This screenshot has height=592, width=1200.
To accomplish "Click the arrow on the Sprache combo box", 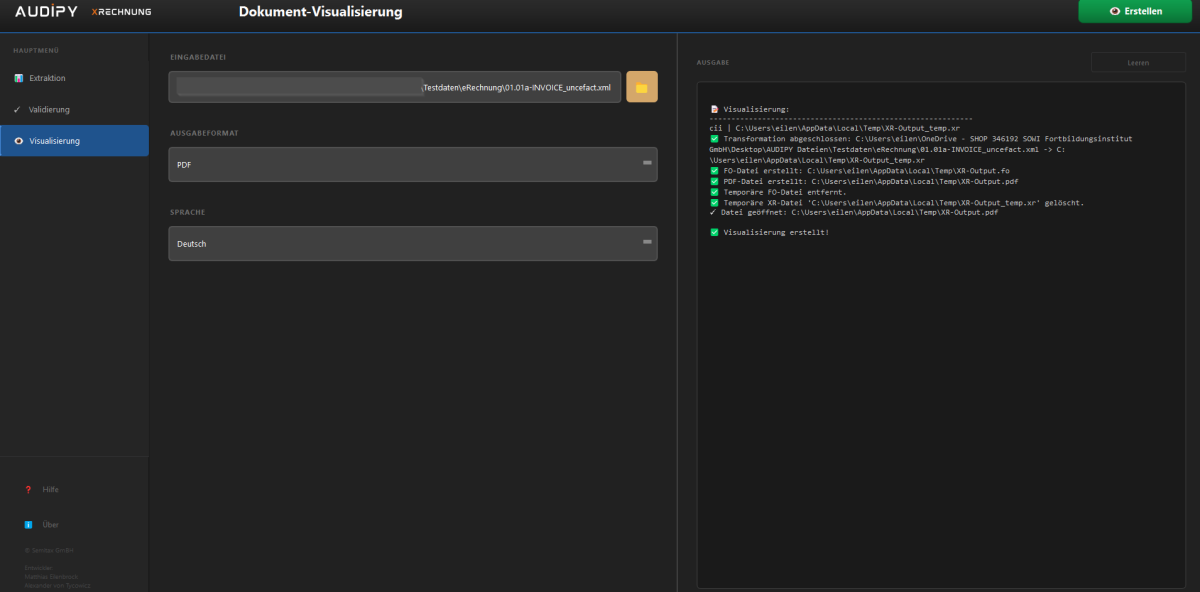I will 646,242.
